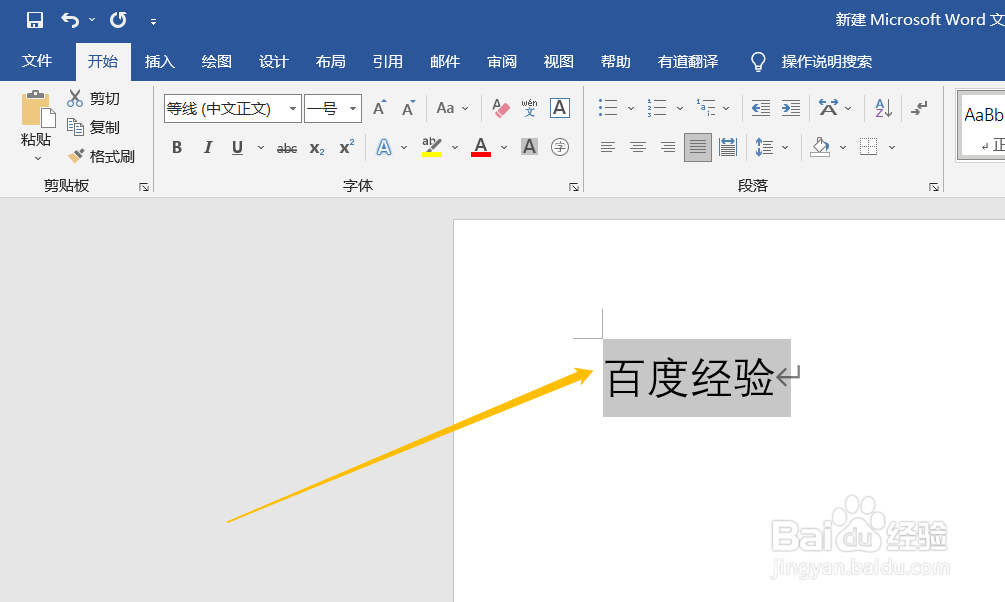The height and width of the screenshot is (602, 1005).
Task: Apply the yellow text highlight color
Action: coord(432,147)
